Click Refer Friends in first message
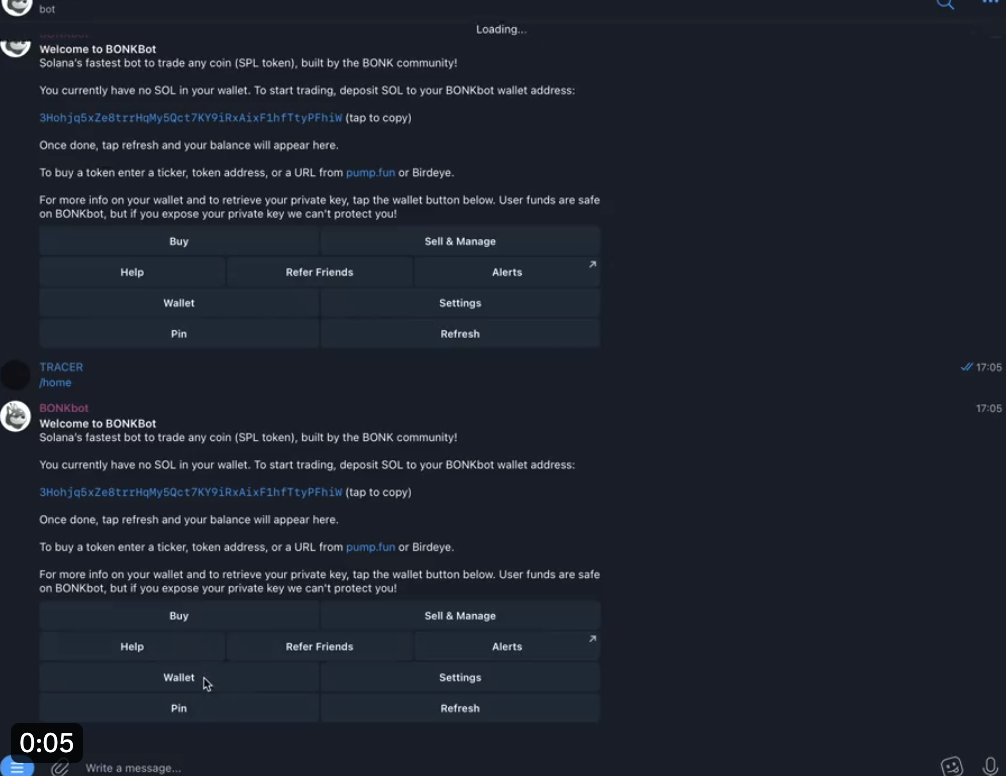 [x=320, y=272]
